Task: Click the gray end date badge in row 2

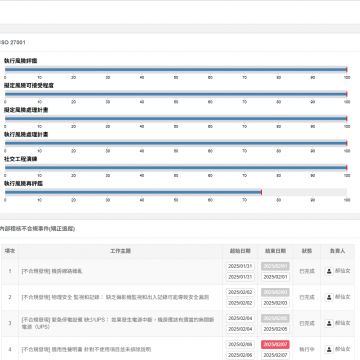Action: (275, 292)
